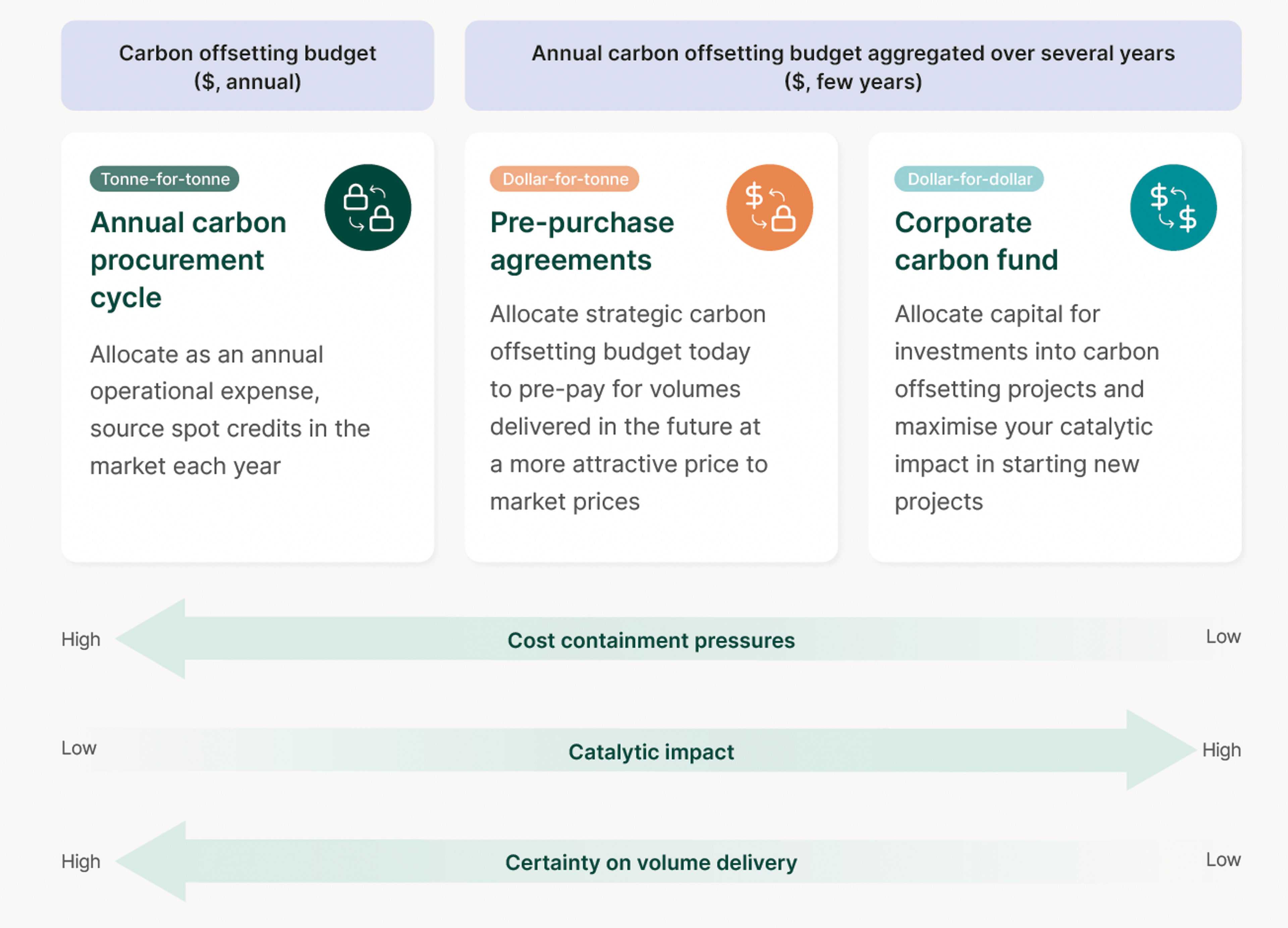Click the Carbon offsetting budget annual header

(248, 66)
